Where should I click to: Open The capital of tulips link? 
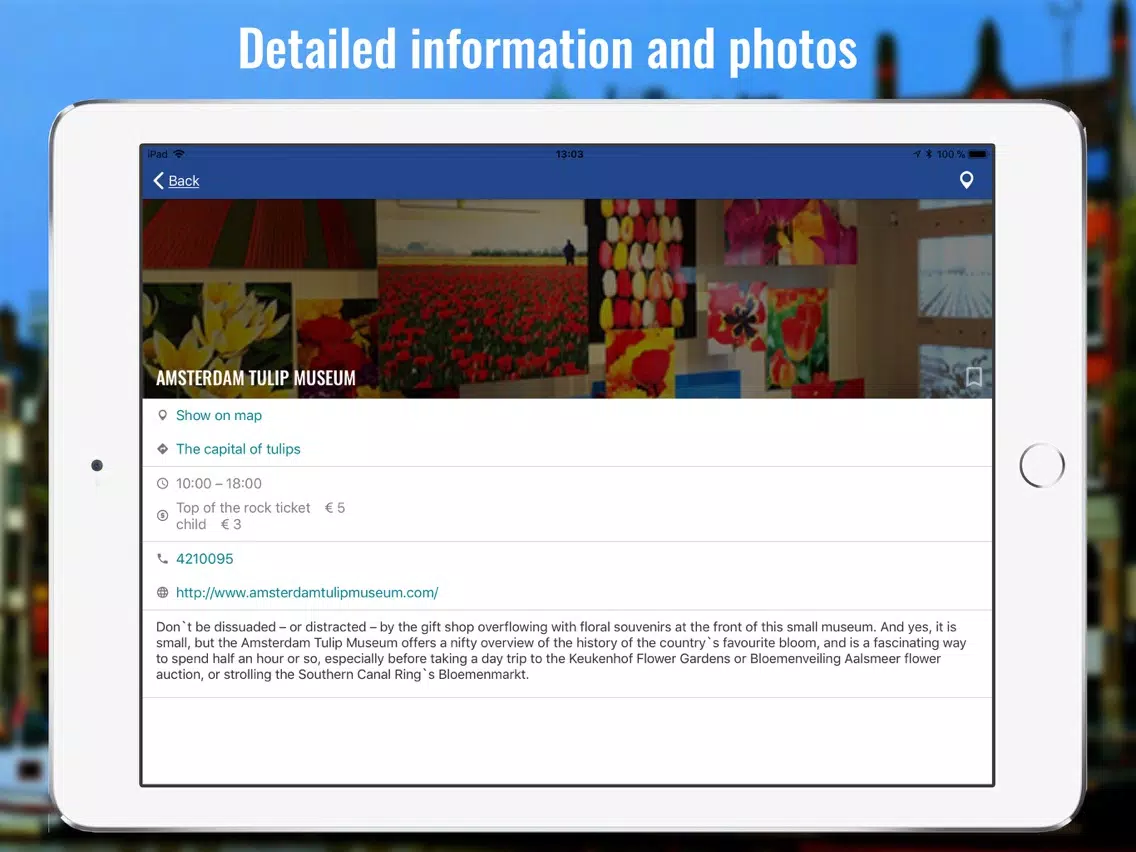point(238,448)
